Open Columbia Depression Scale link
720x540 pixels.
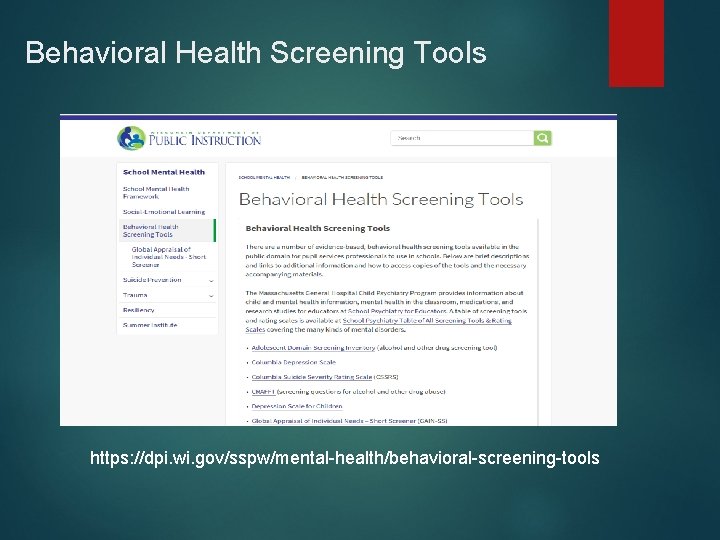click(293, 362)
